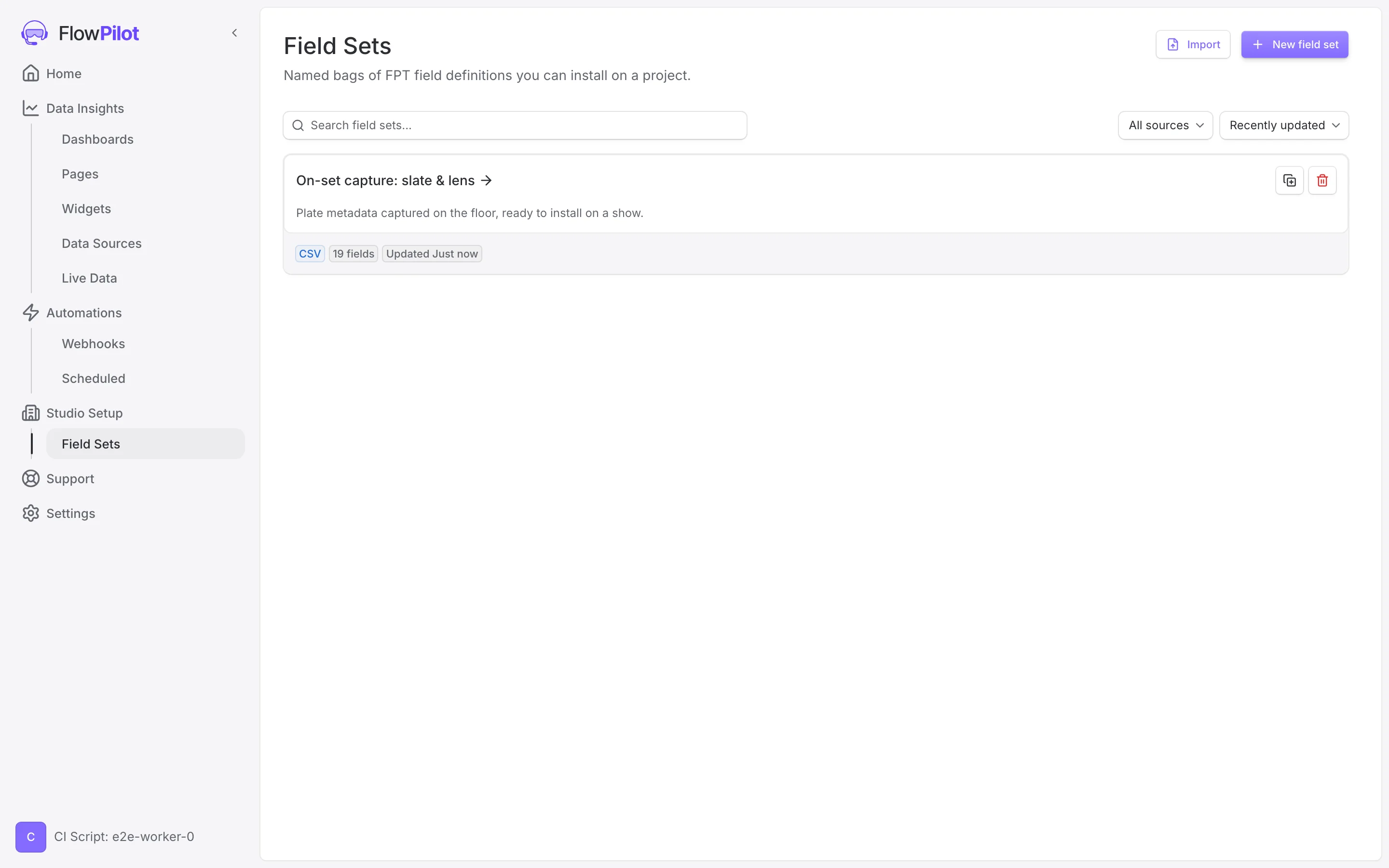Open the Recently updated sort dropdown
The width and height of the screenshot is (1389, 868).
click(x=1283, y=125)
